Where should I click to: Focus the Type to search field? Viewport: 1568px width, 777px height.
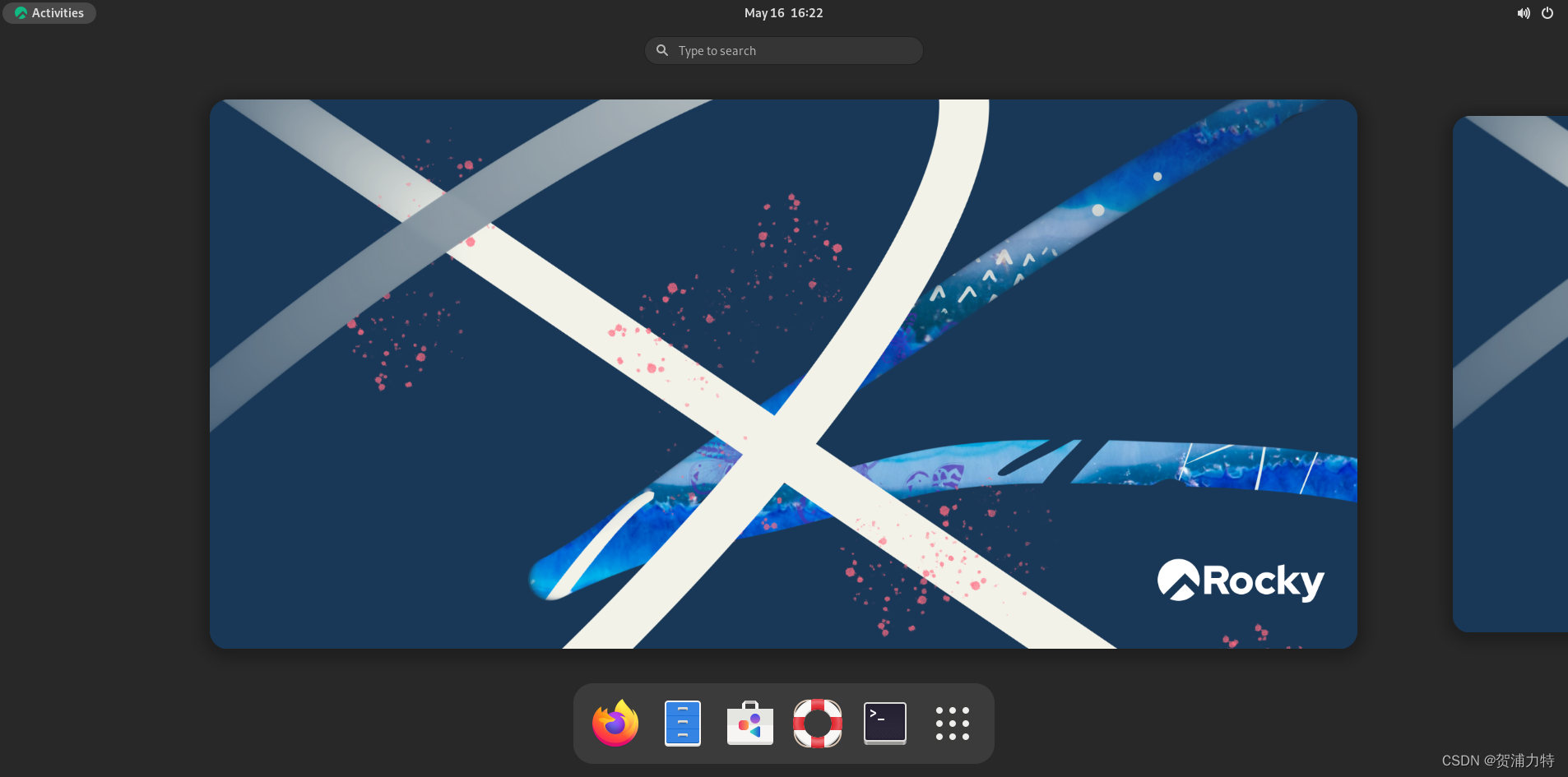(x=784, y=50)
